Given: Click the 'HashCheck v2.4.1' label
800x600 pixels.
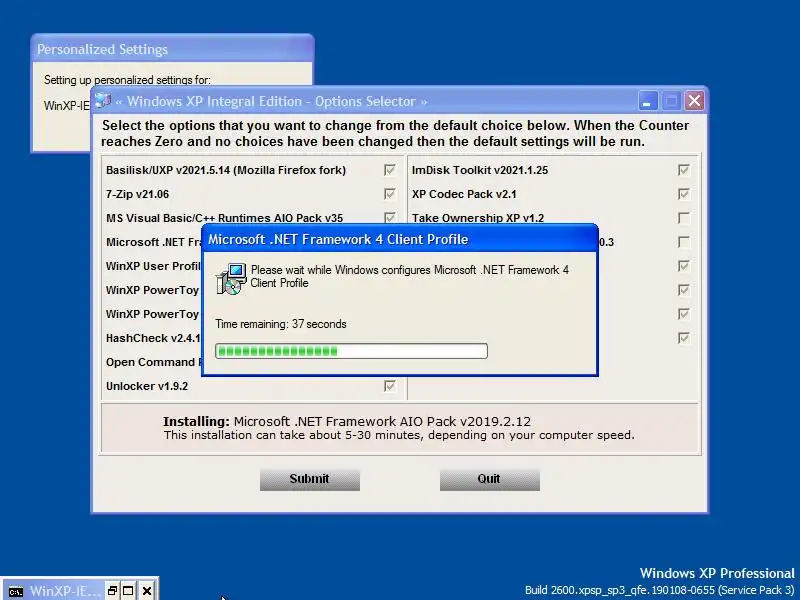Looking at the screenshot, I should click(x=153, y=338).
